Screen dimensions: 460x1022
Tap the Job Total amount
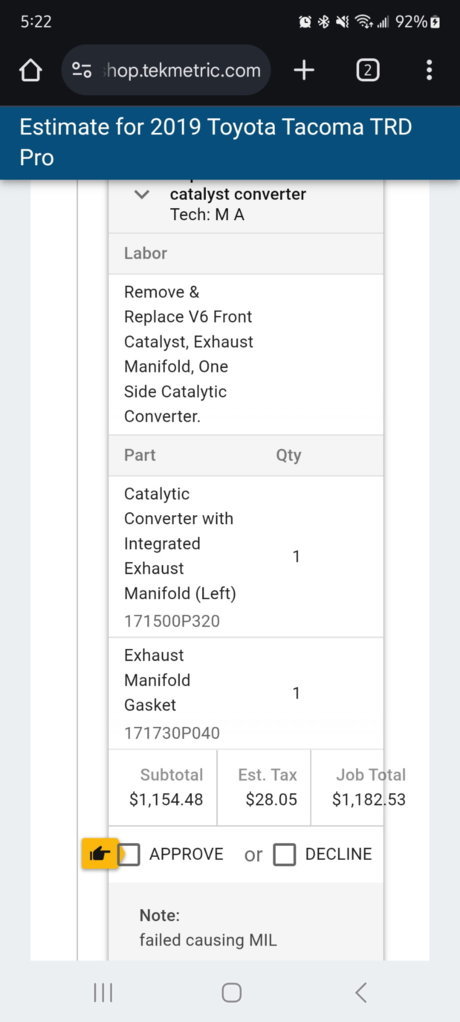click(369, 800)
